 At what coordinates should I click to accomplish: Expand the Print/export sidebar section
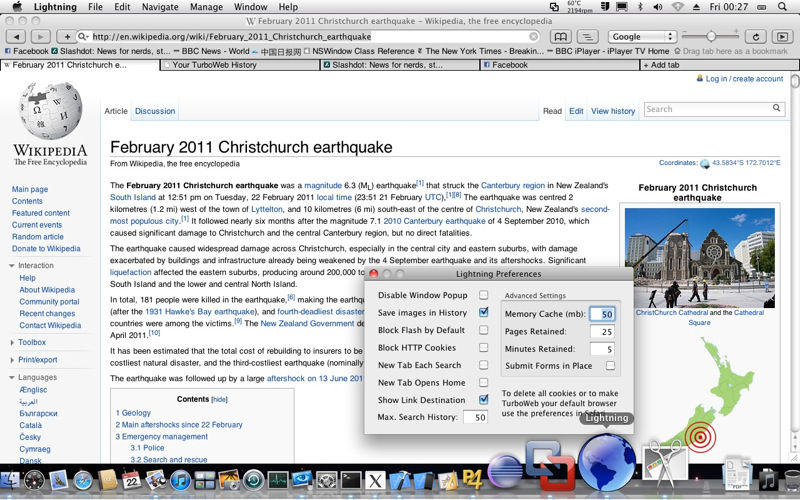[x=12, y=360]
